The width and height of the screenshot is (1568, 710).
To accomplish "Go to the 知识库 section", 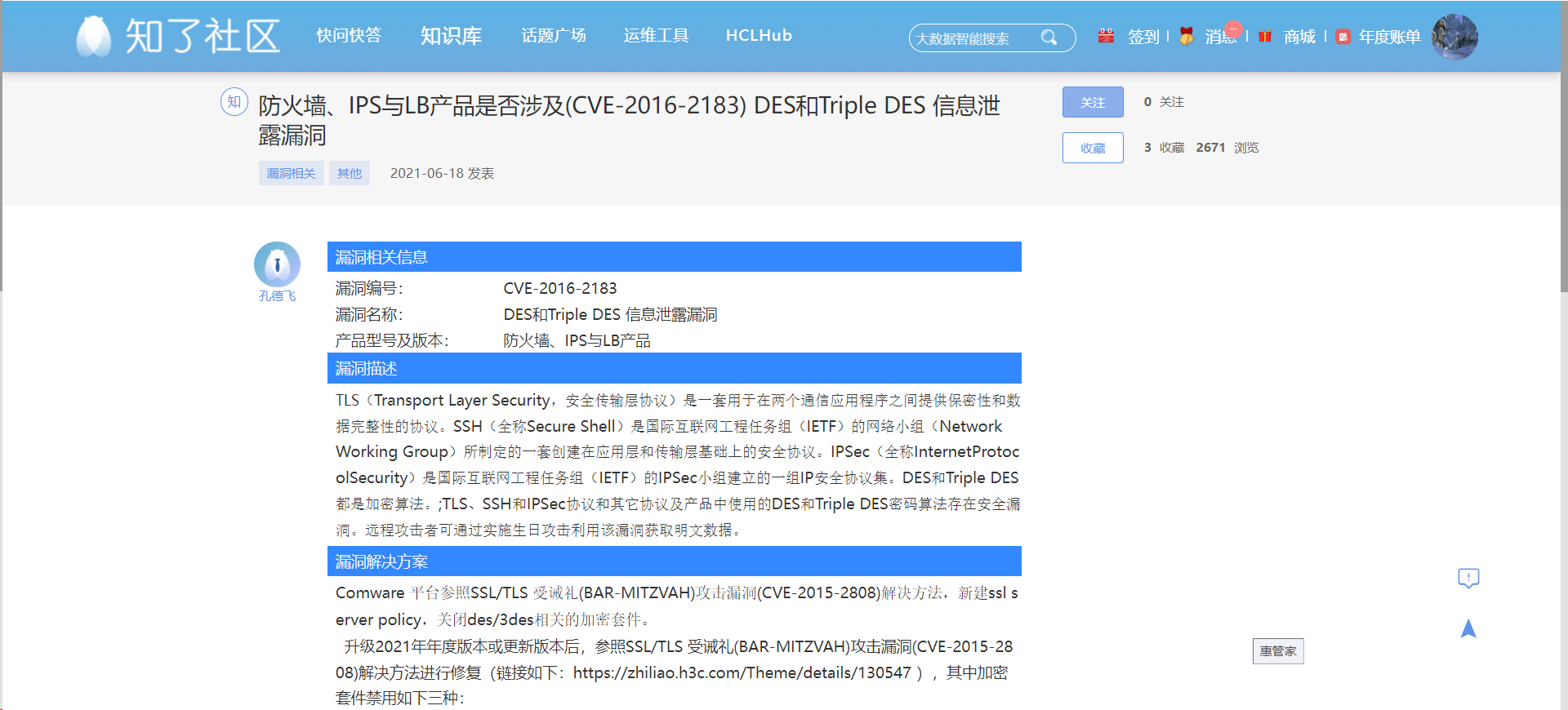I will 451,36.
